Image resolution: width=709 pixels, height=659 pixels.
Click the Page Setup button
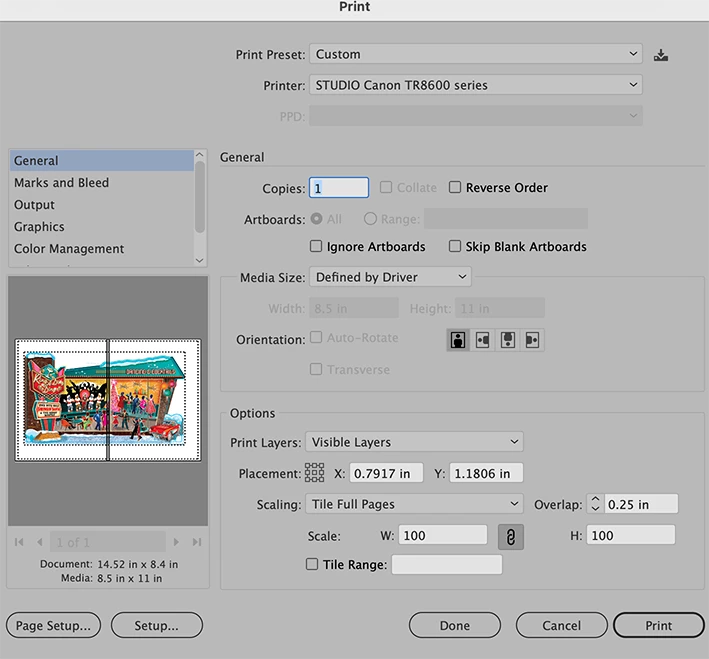point(53,626)
